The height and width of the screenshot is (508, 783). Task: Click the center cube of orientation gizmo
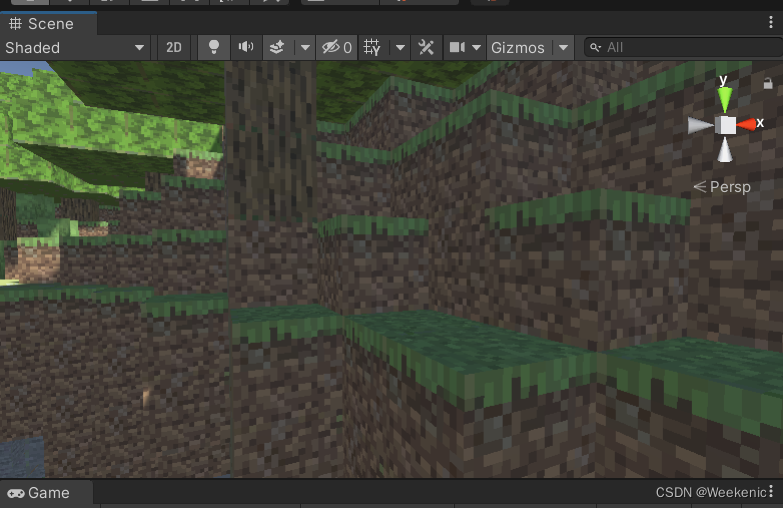click(x=726, y=125)
